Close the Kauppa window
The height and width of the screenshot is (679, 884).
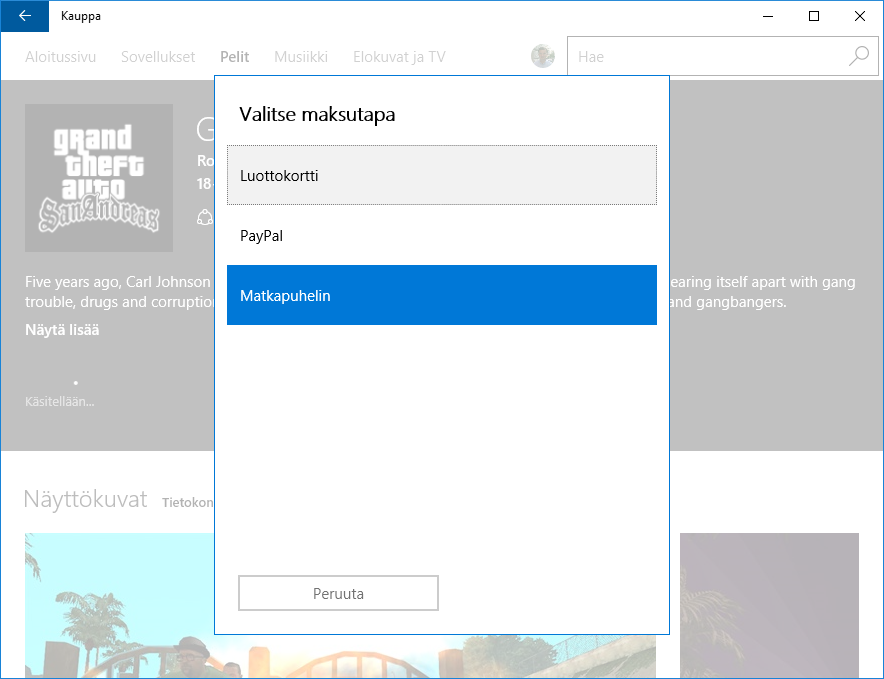tap(860, 16)
